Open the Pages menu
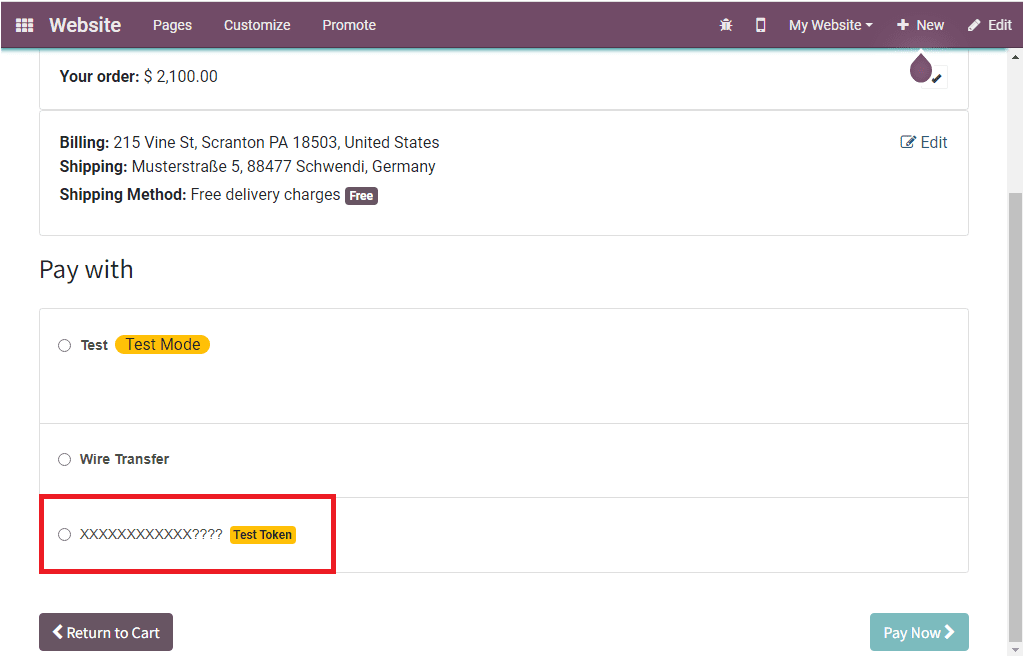 pos(172,24)
